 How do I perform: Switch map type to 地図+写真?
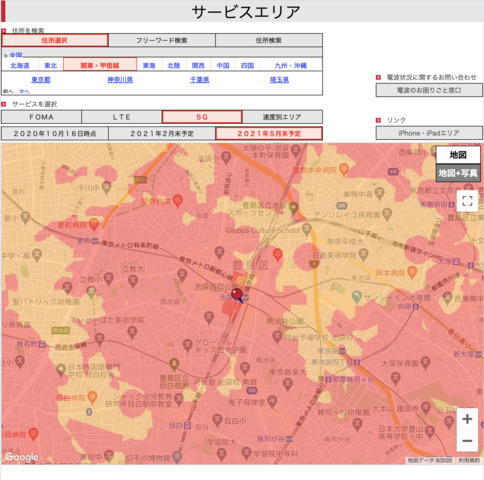click(458, 173)
